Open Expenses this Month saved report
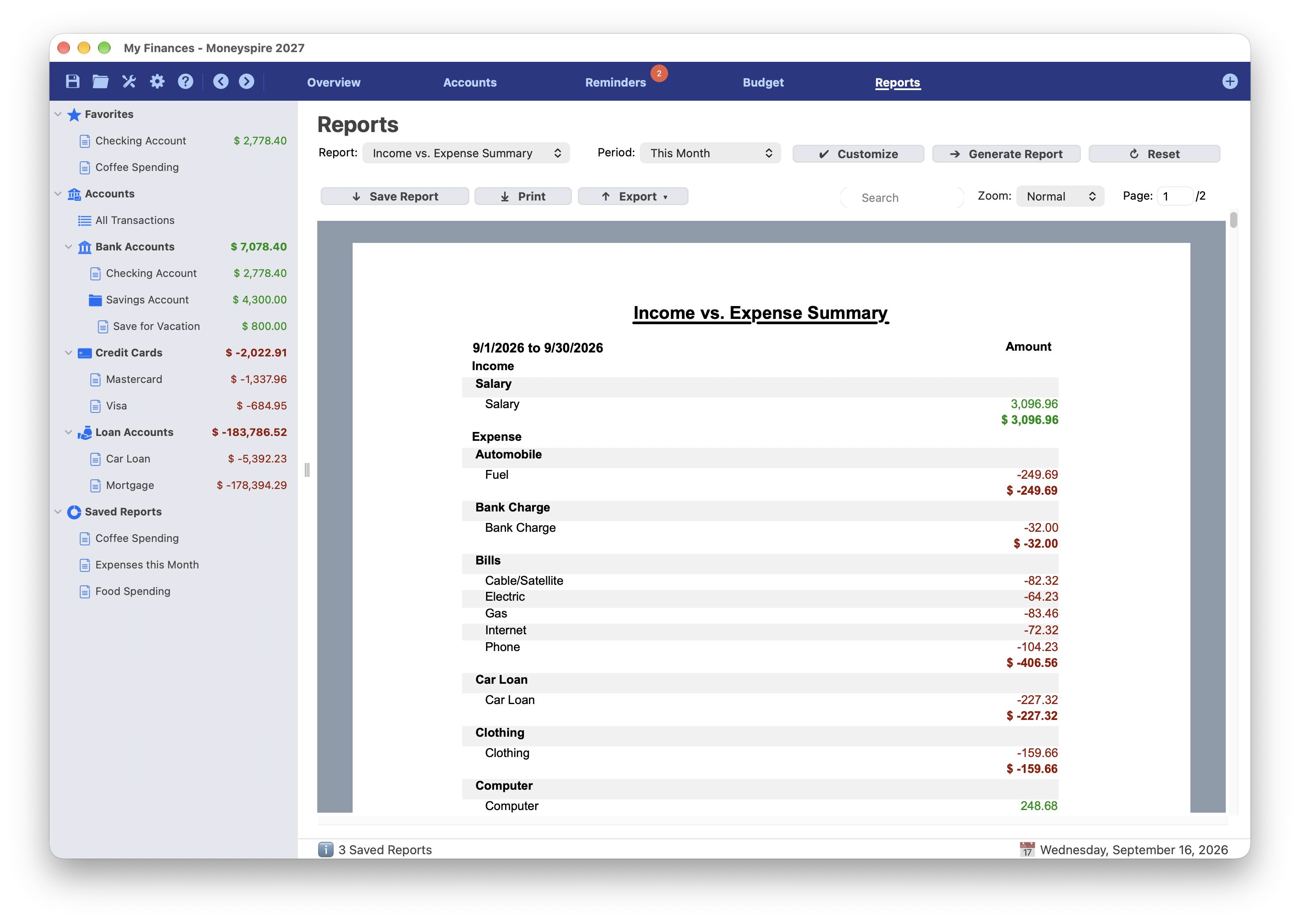 click(x=147, y=565)
